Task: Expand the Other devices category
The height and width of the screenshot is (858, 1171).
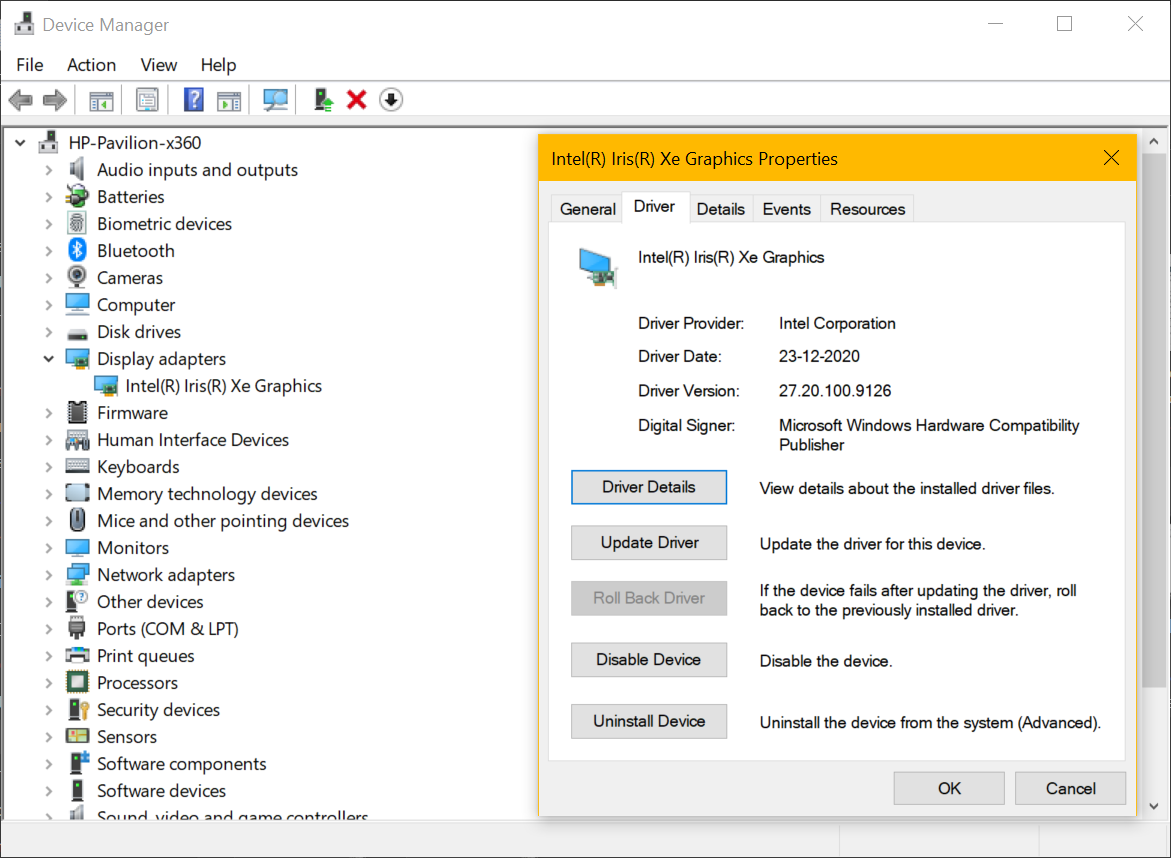Action: pyautogui.click(x=49, y=602)
